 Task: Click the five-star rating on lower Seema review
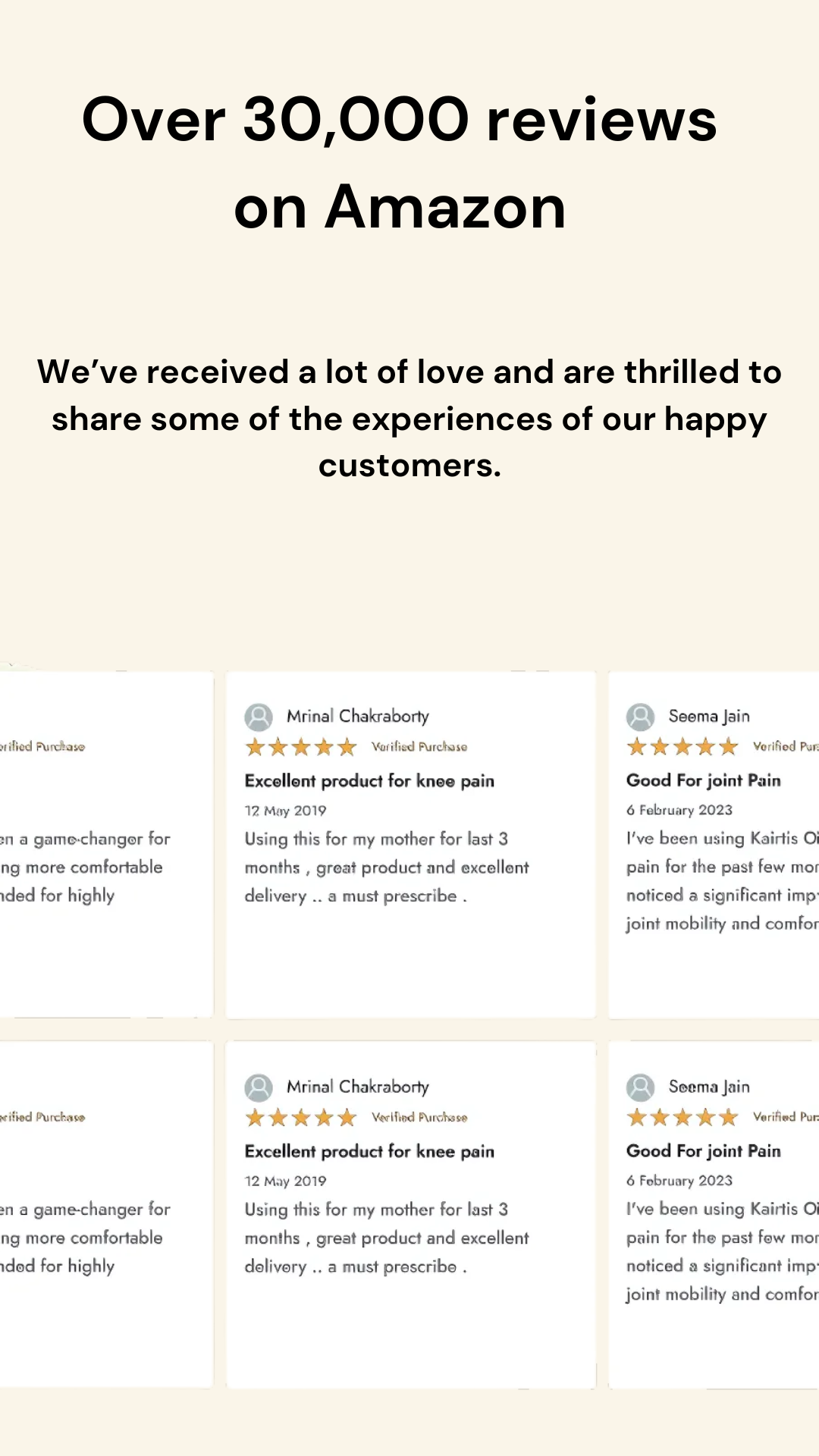pyautogui.click(x=682, y=1117)
